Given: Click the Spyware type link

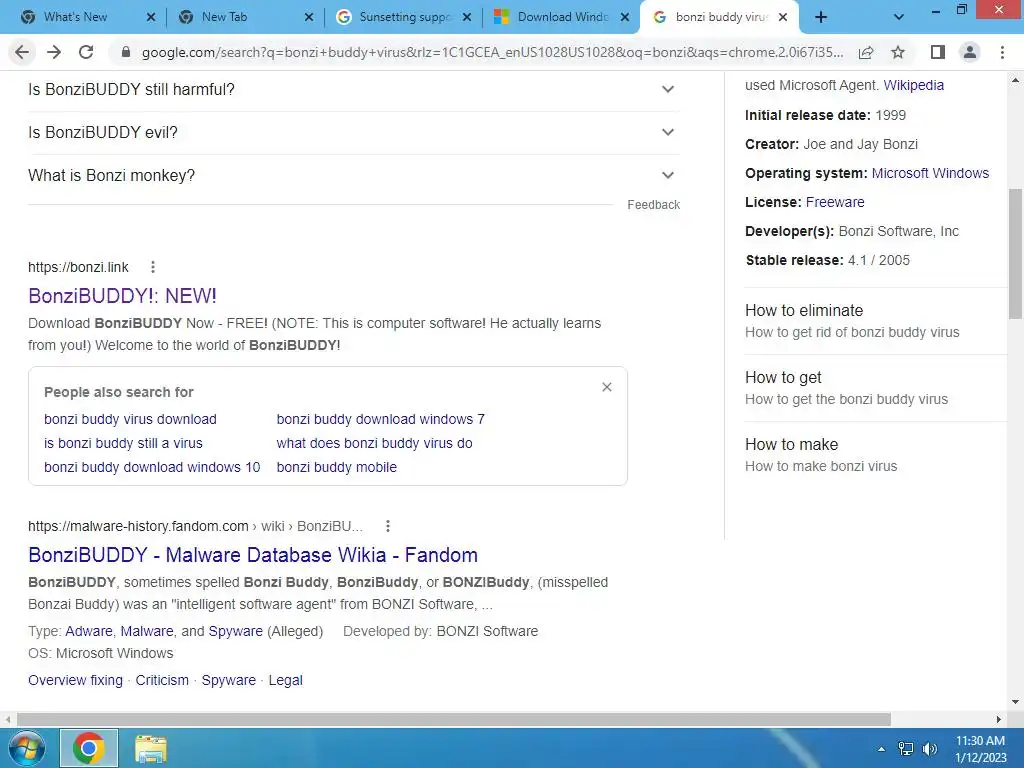Looking at the screenshot, I should [x=235, y=632].
